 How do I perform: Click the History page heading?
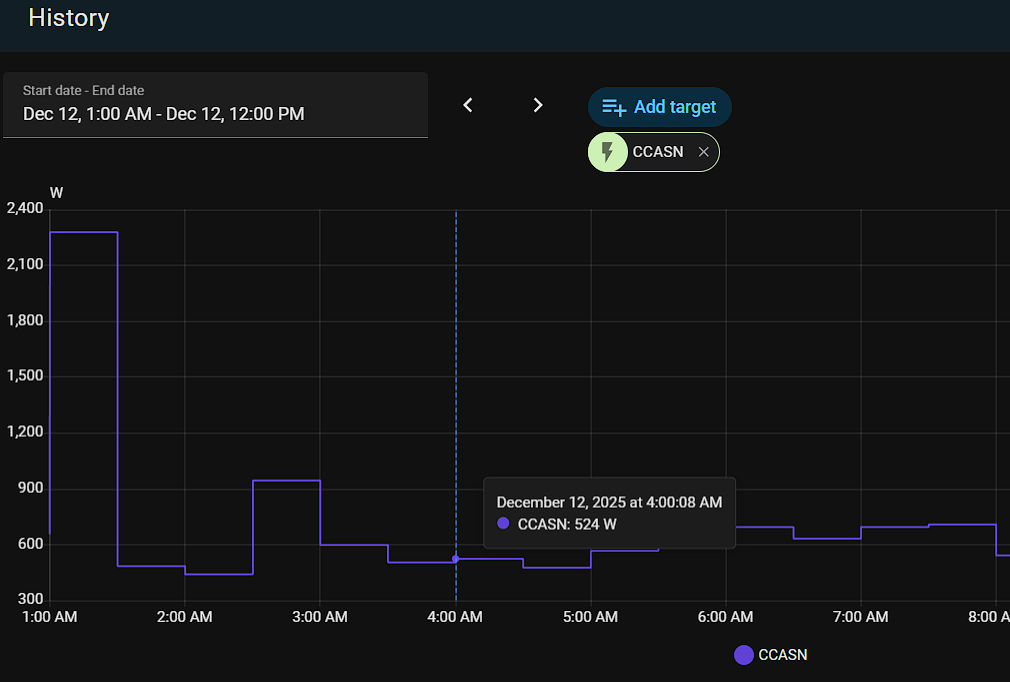coord(69,18)
